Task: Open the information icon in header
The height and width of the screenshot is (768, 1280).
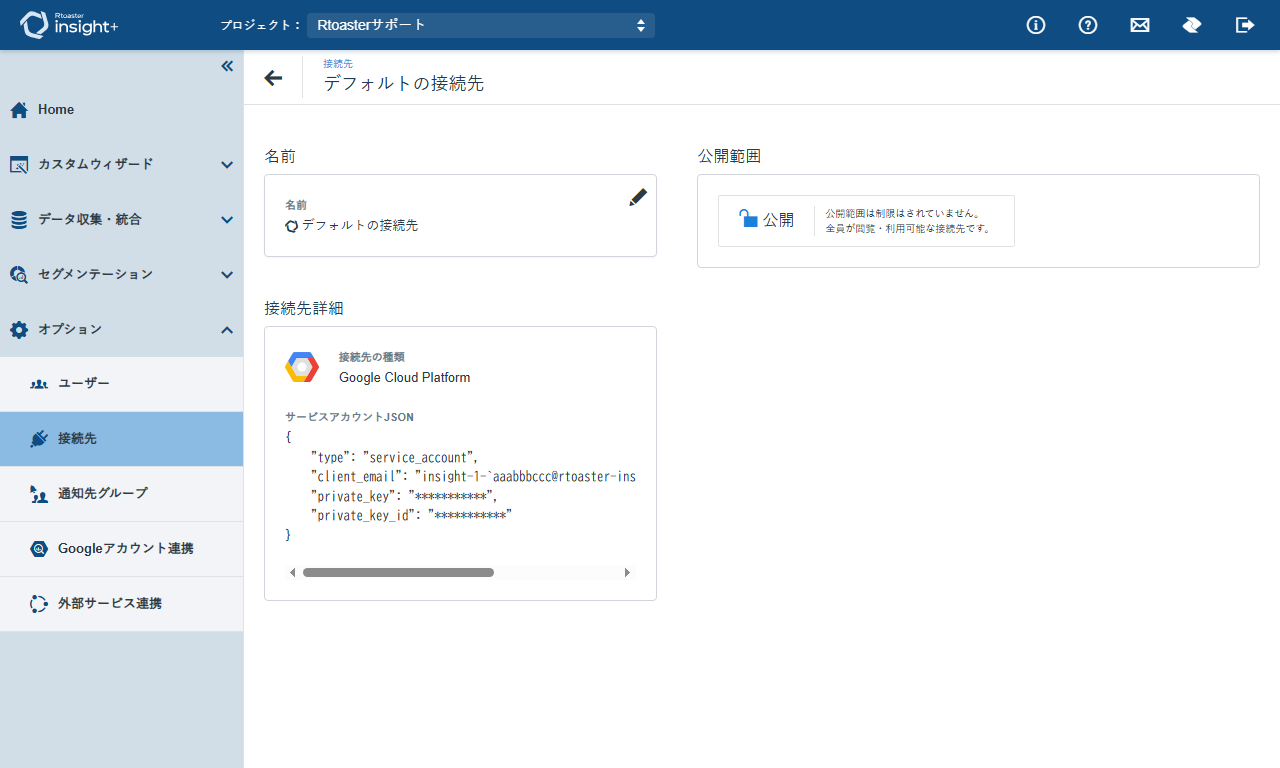Action: tap(1036, 25)
